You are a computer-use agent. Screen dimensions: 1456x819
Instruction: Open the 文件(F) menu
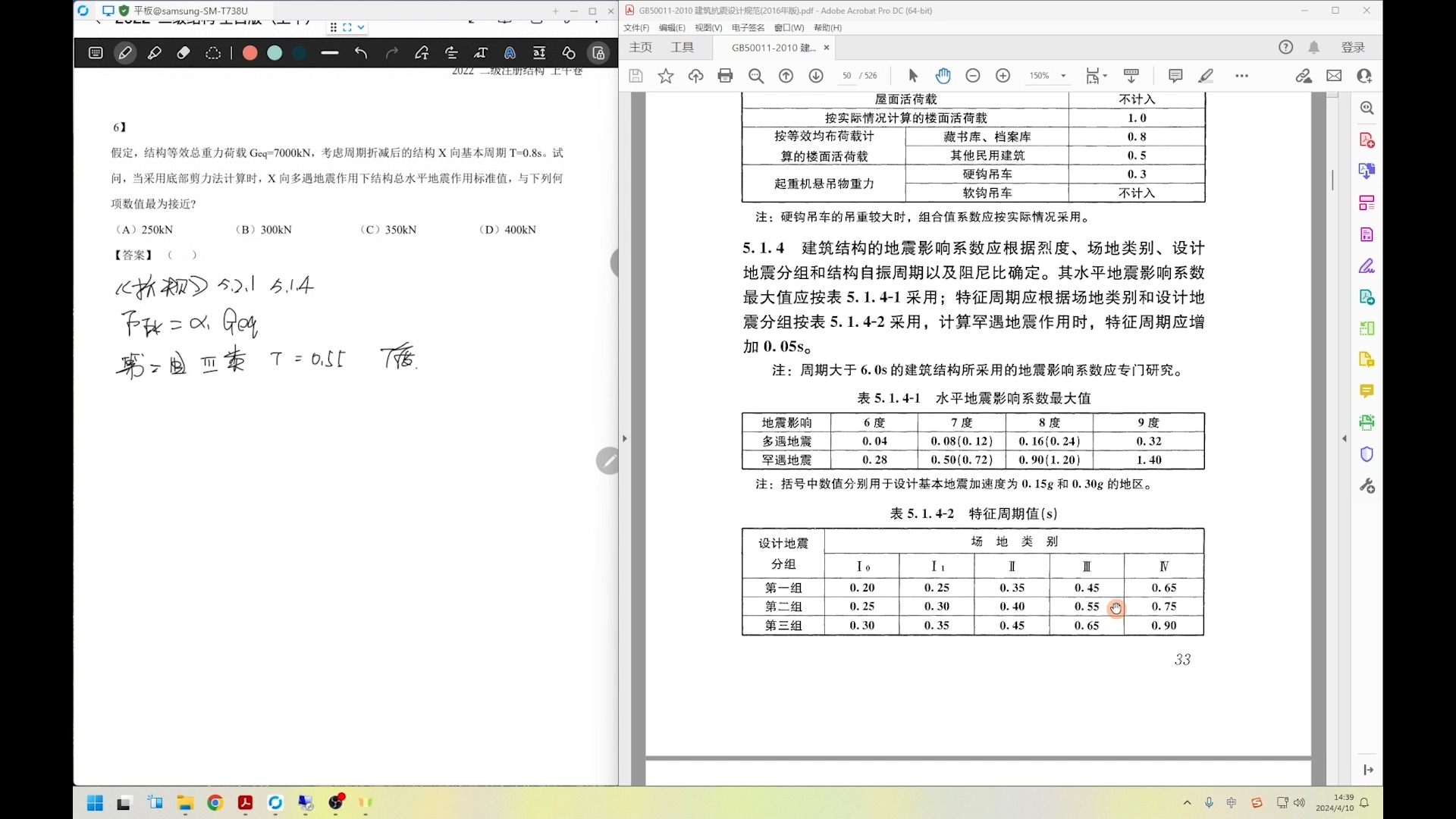pos(636,27)
